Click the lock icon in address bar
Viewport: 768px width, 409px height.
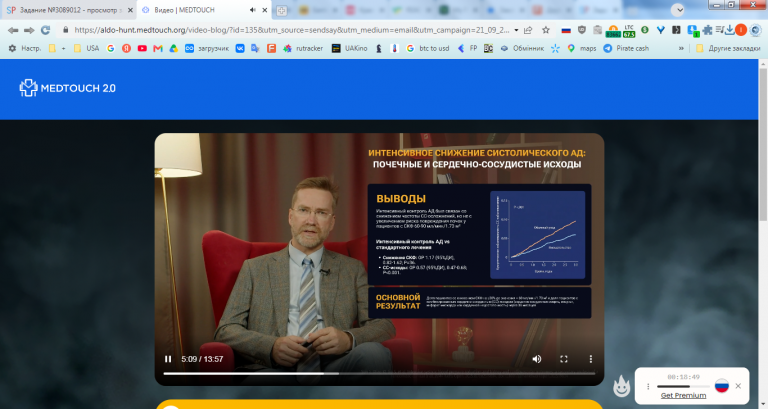(x=65, y=30)
